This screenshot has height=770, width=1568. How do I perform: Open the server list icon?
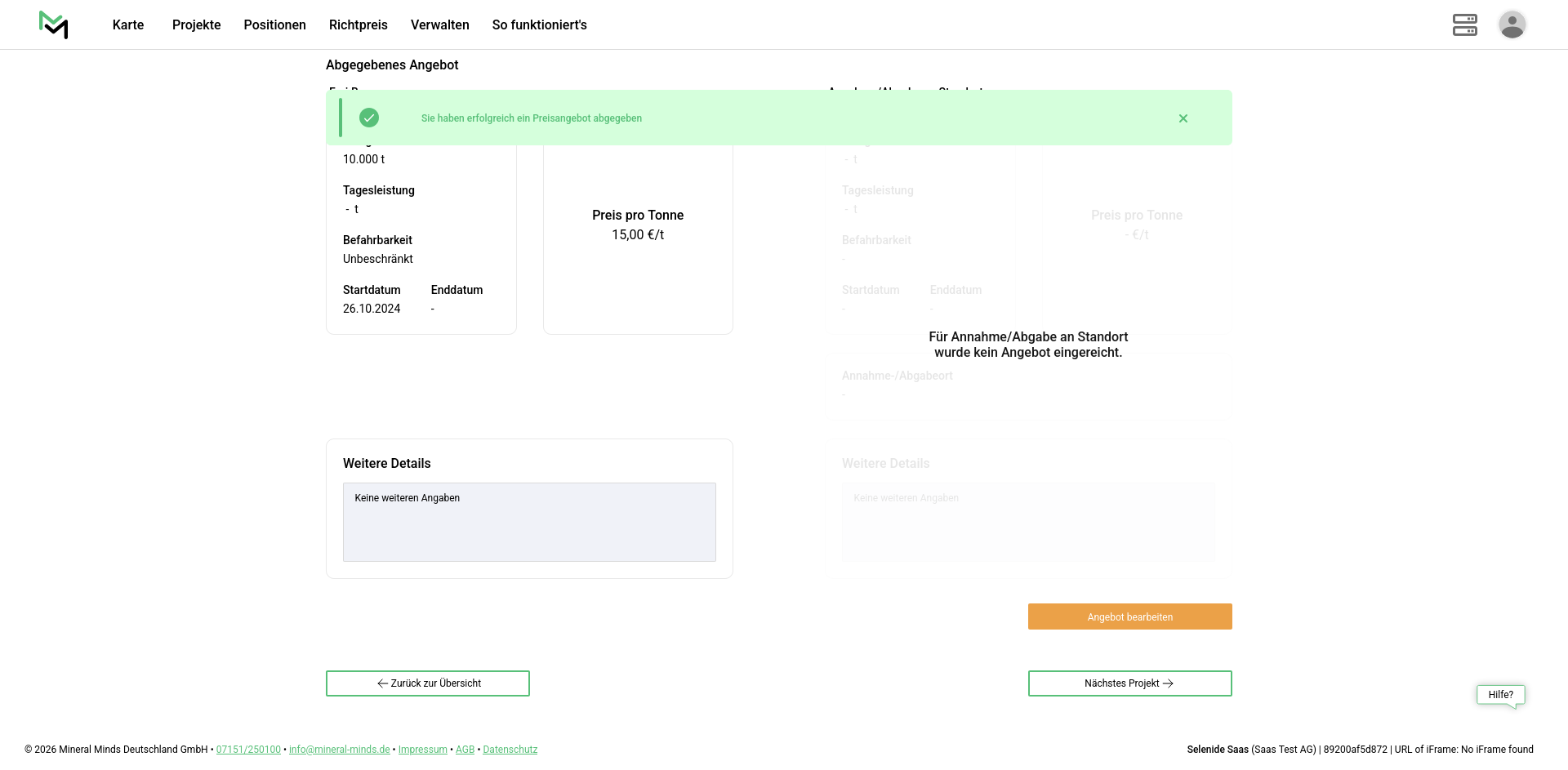pyautogui.click(x=1464, y=25)
